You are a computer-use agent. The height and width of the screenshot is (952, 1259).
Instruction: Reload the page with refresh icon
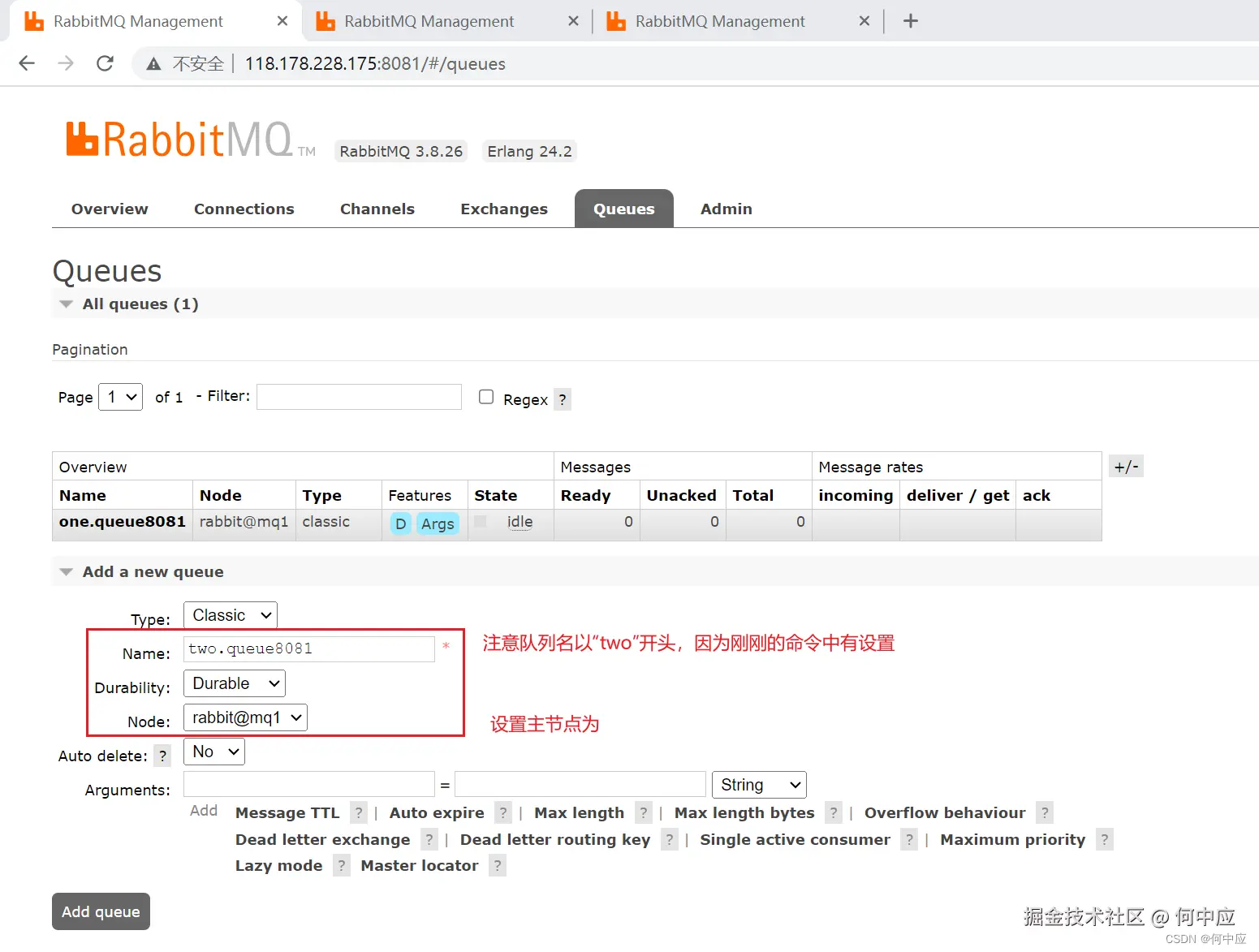[105, 63]
